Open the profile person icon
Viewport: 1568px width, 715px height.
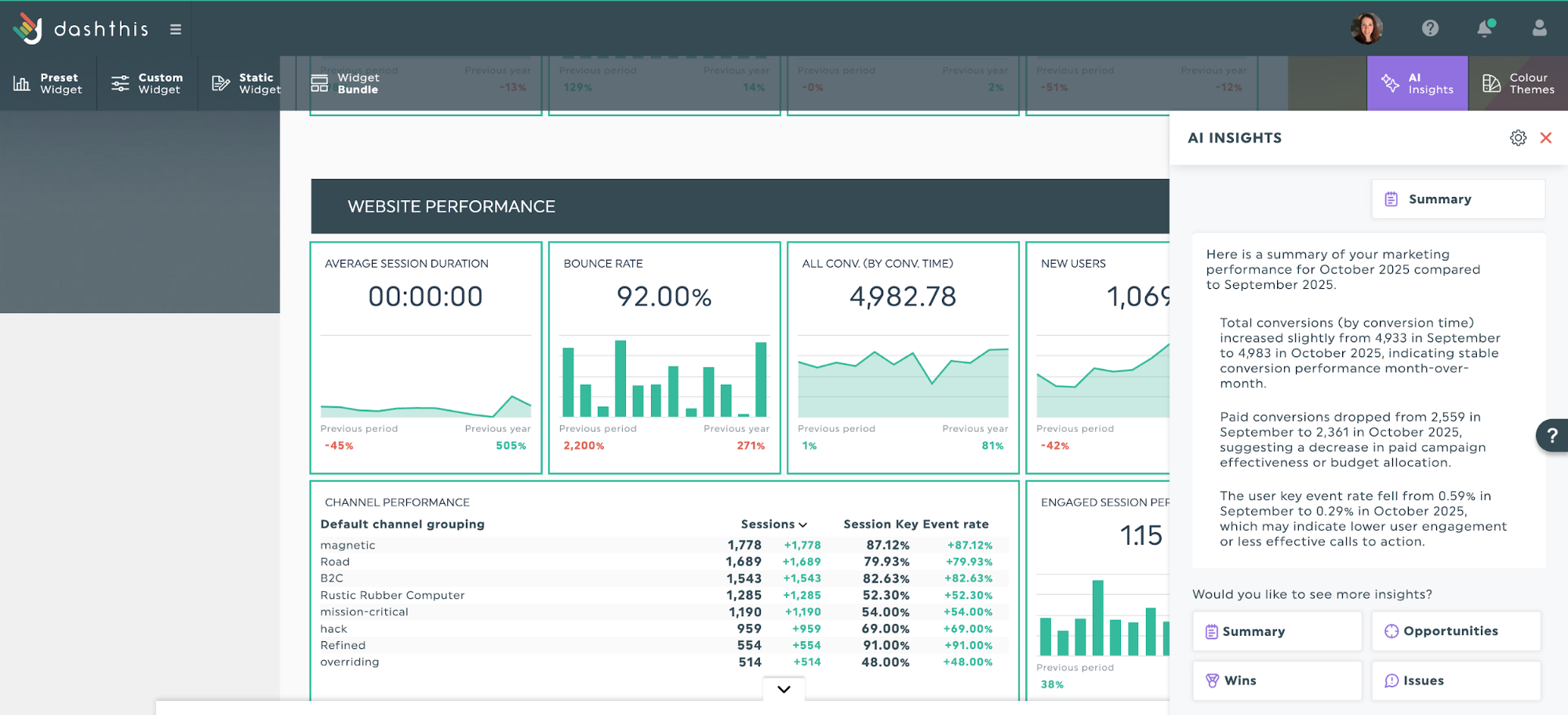click(x=1538, y=28)
